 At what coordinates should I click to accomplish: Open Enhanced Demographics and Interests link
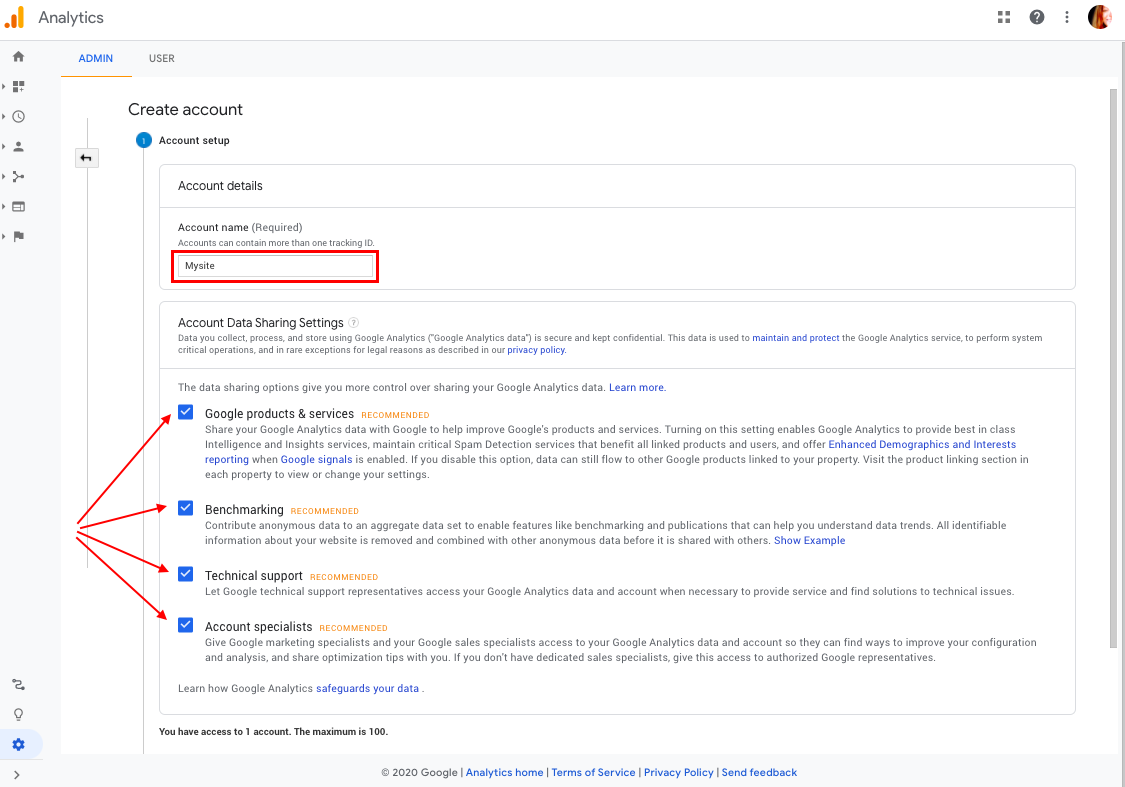(x=922, y=445)
